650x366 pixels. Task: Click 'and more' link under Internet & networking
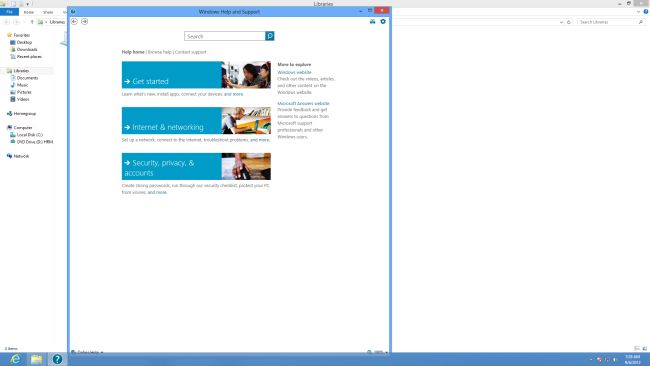(260, 140)
